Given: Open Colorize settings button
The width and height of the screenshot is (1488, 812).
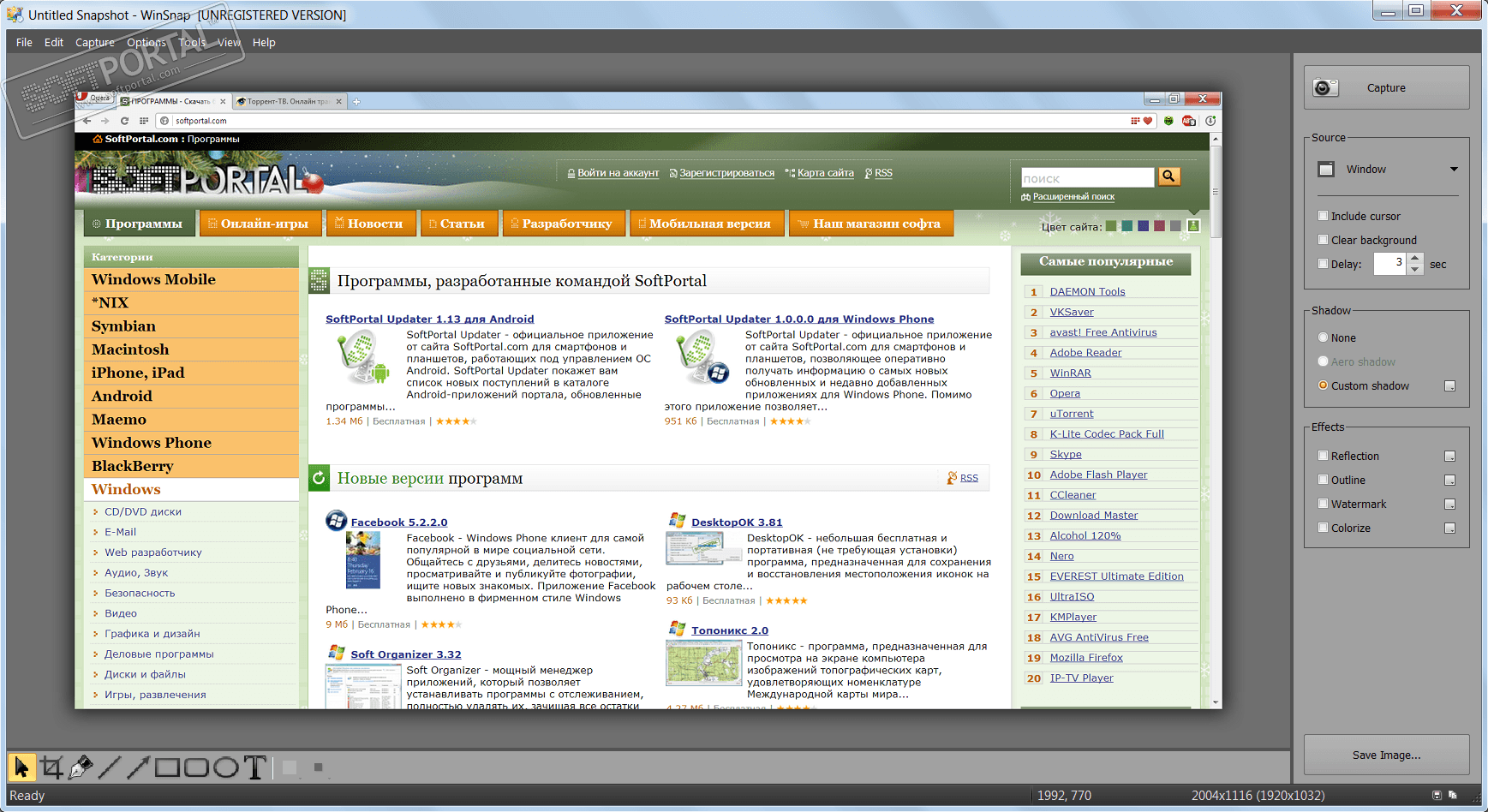Looking at the screenshot, I should pyautogui.click(x=1450, y=528).
